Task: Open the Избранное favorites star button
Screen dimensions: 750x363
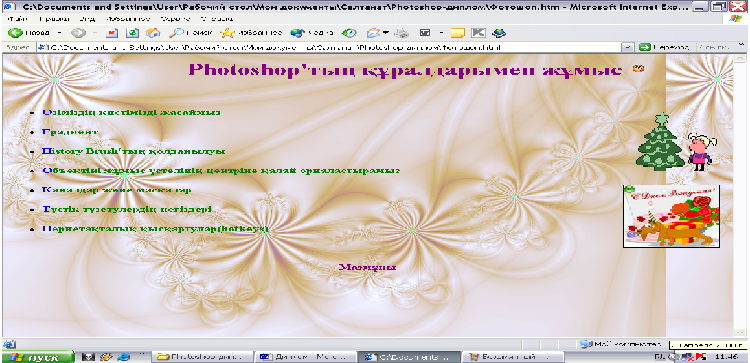Action: coord(251,33)
